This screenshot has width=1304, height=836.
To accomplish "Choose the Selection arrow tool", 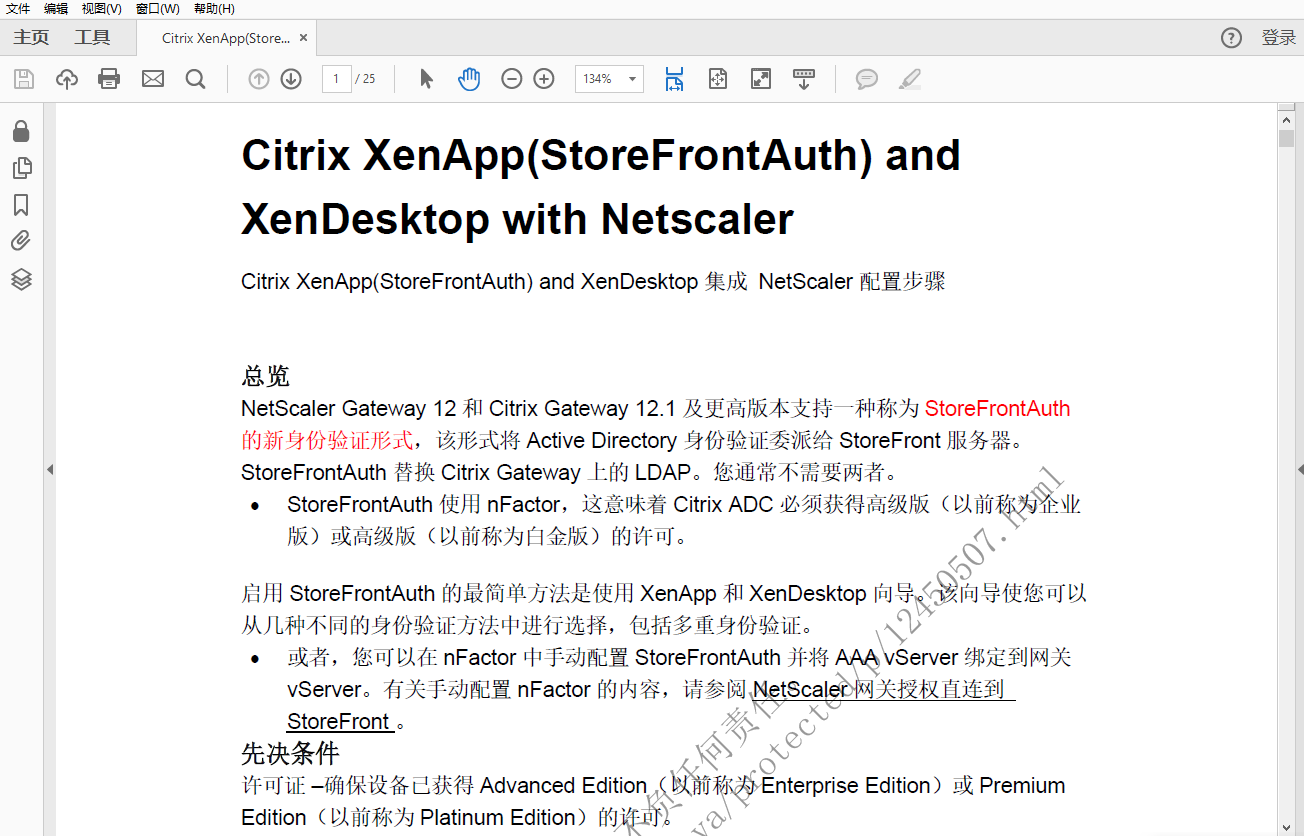I will [x=427, y=79].
